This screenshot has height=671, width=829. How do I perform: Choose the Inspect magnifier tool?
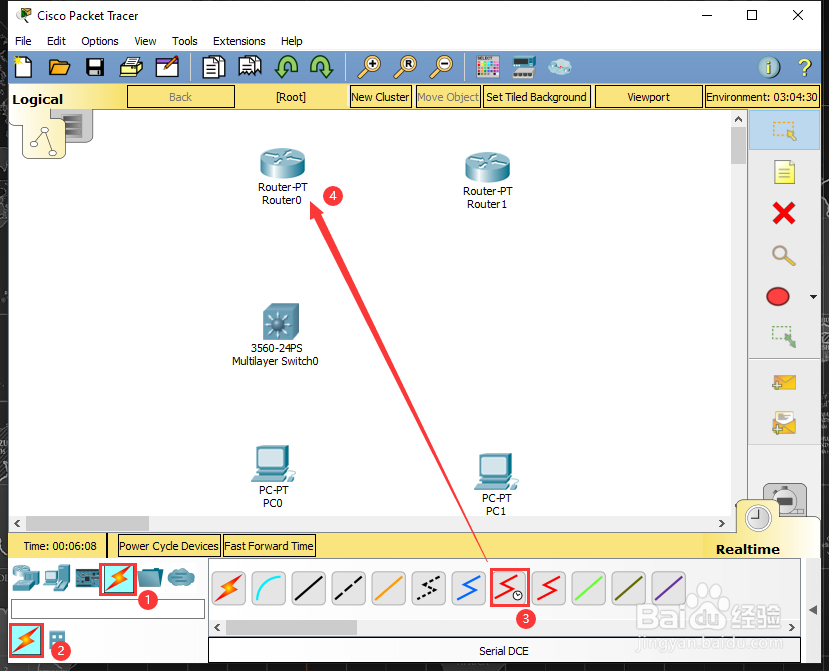pyautogui.click(x=784, y=255)
